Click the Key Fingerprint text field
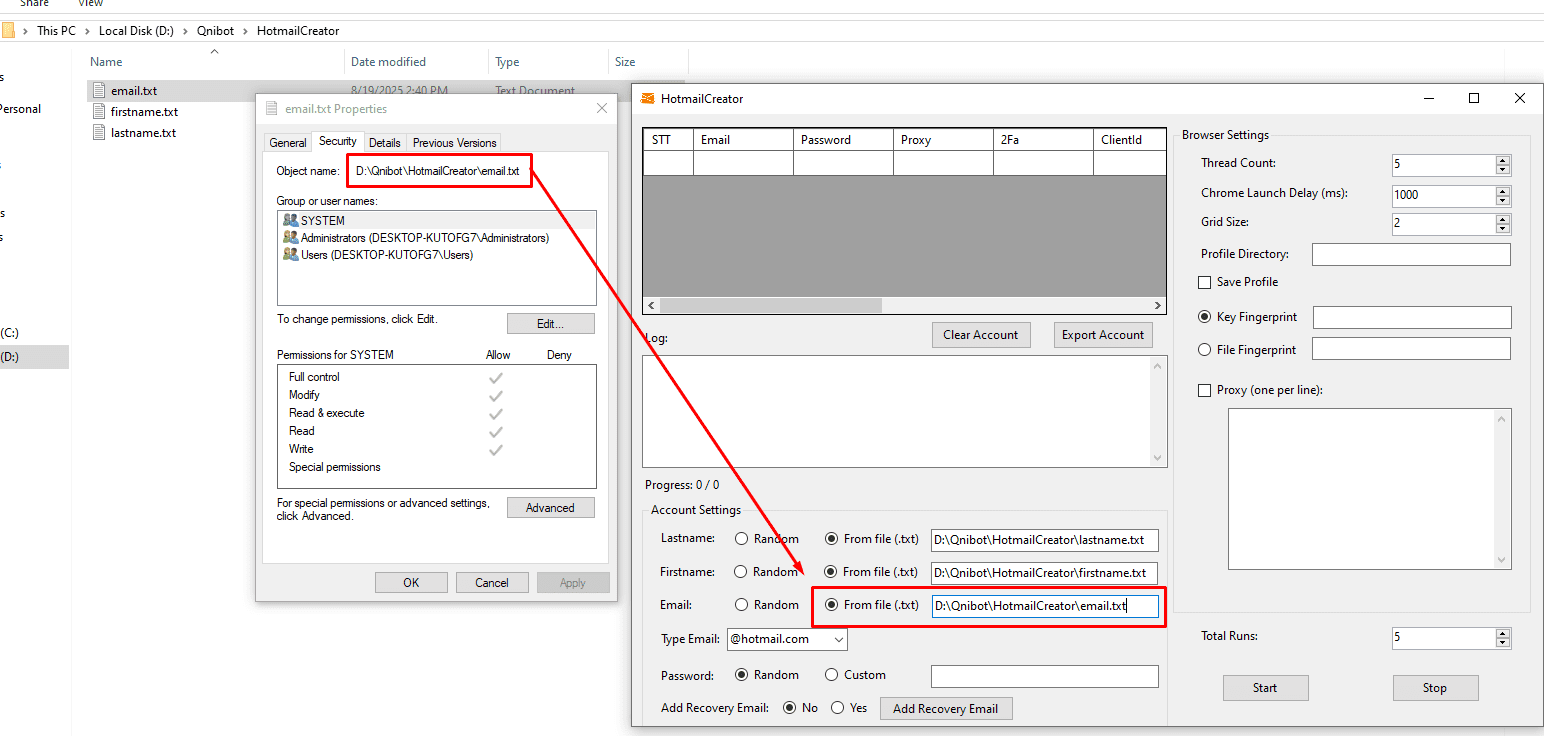The height and width of the screenshot is (736, 1544). (x=1412, y=318)
